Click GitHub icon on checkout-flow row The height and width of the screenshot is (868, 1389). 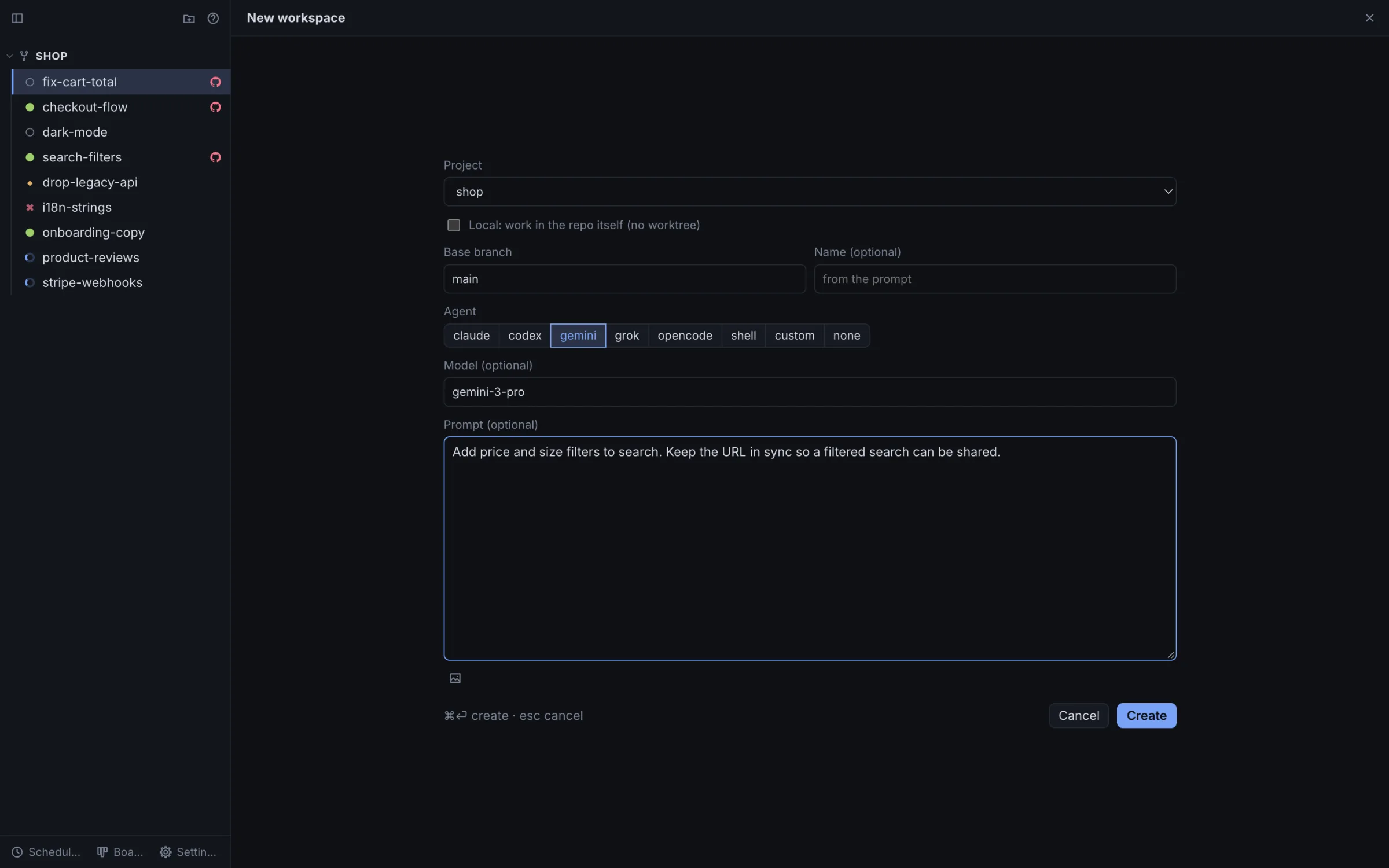[215, 107]
